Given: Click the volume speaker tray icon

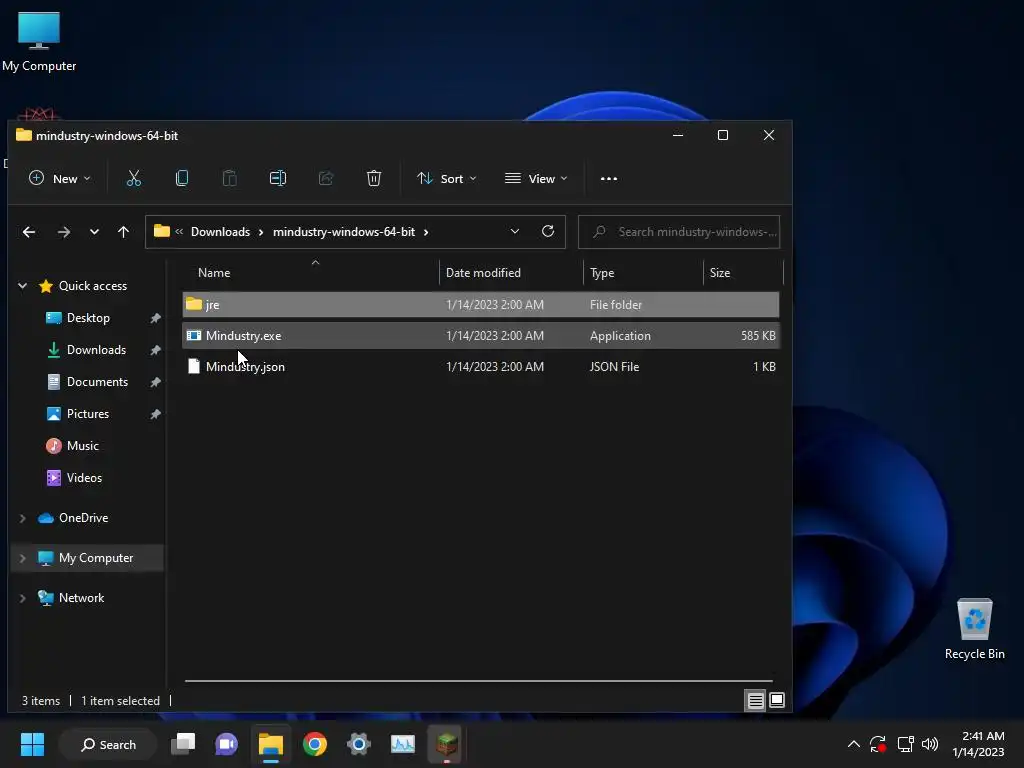Looking at the screenshot, I should pyautogui.click(x=930, y=744).
